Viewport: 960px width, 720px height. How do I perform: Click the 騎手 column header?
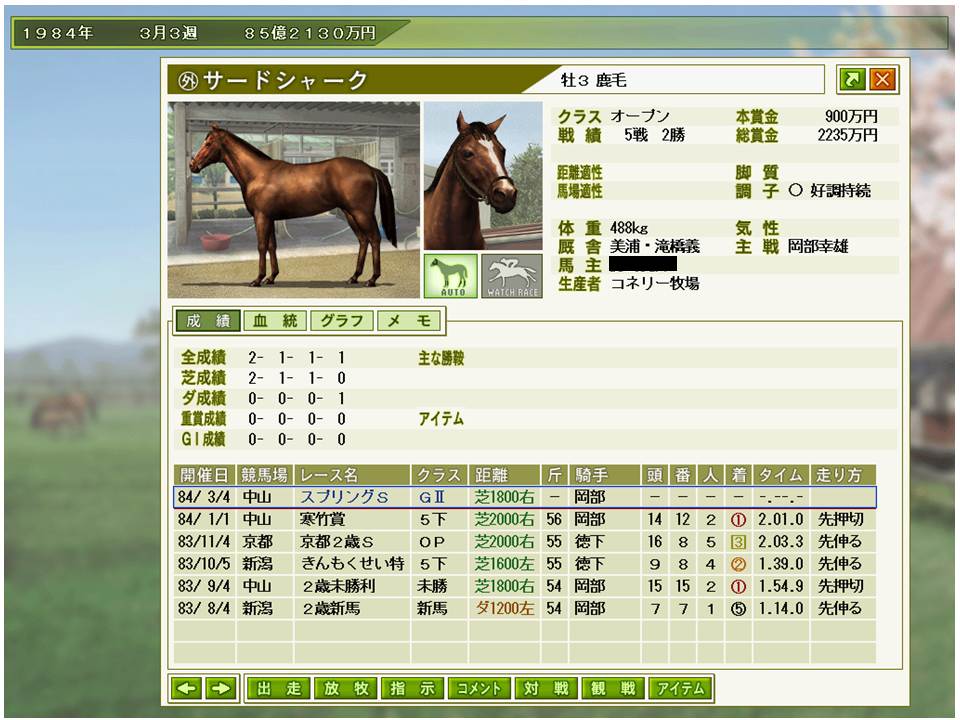click(x=605, y=475)
